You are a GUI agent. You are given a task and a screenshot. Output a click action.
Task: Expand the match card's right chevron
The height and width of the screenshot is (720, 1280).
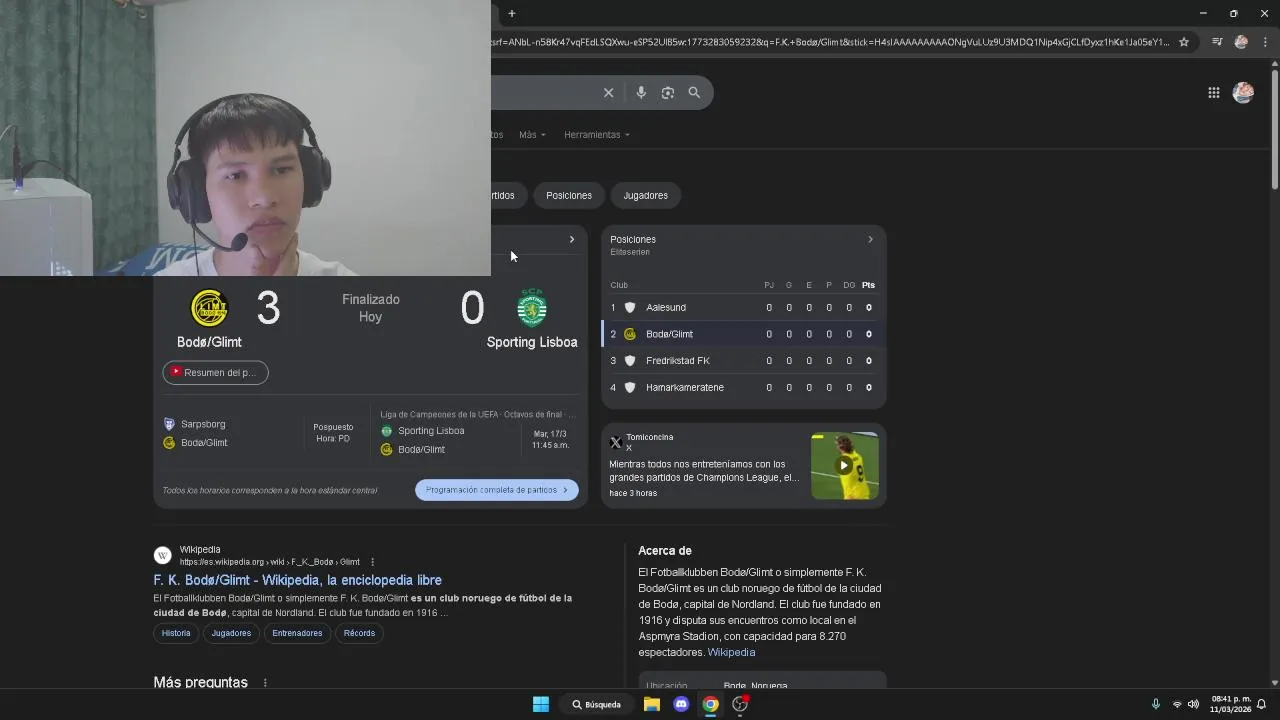pos(572,240)
